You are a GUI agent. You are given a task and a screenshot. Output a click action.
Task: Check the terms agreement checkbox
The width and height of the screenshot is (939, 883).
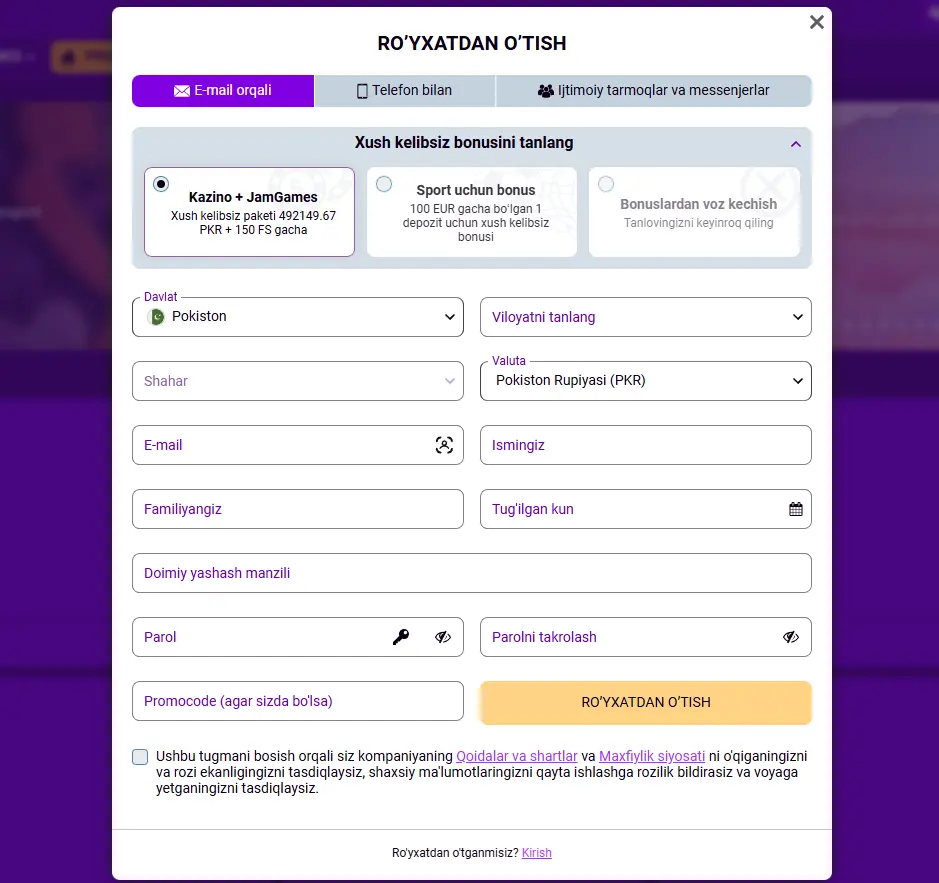pos(140,757)
